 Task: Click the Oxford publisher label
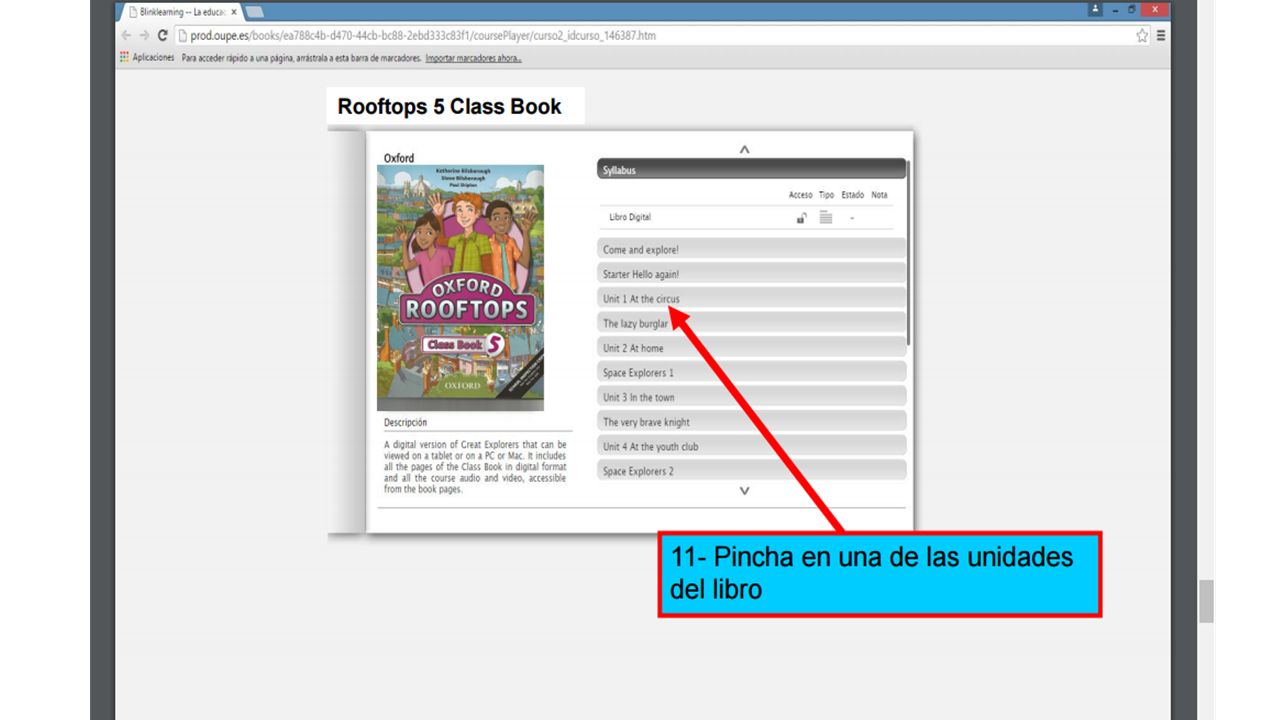point(399,158)
